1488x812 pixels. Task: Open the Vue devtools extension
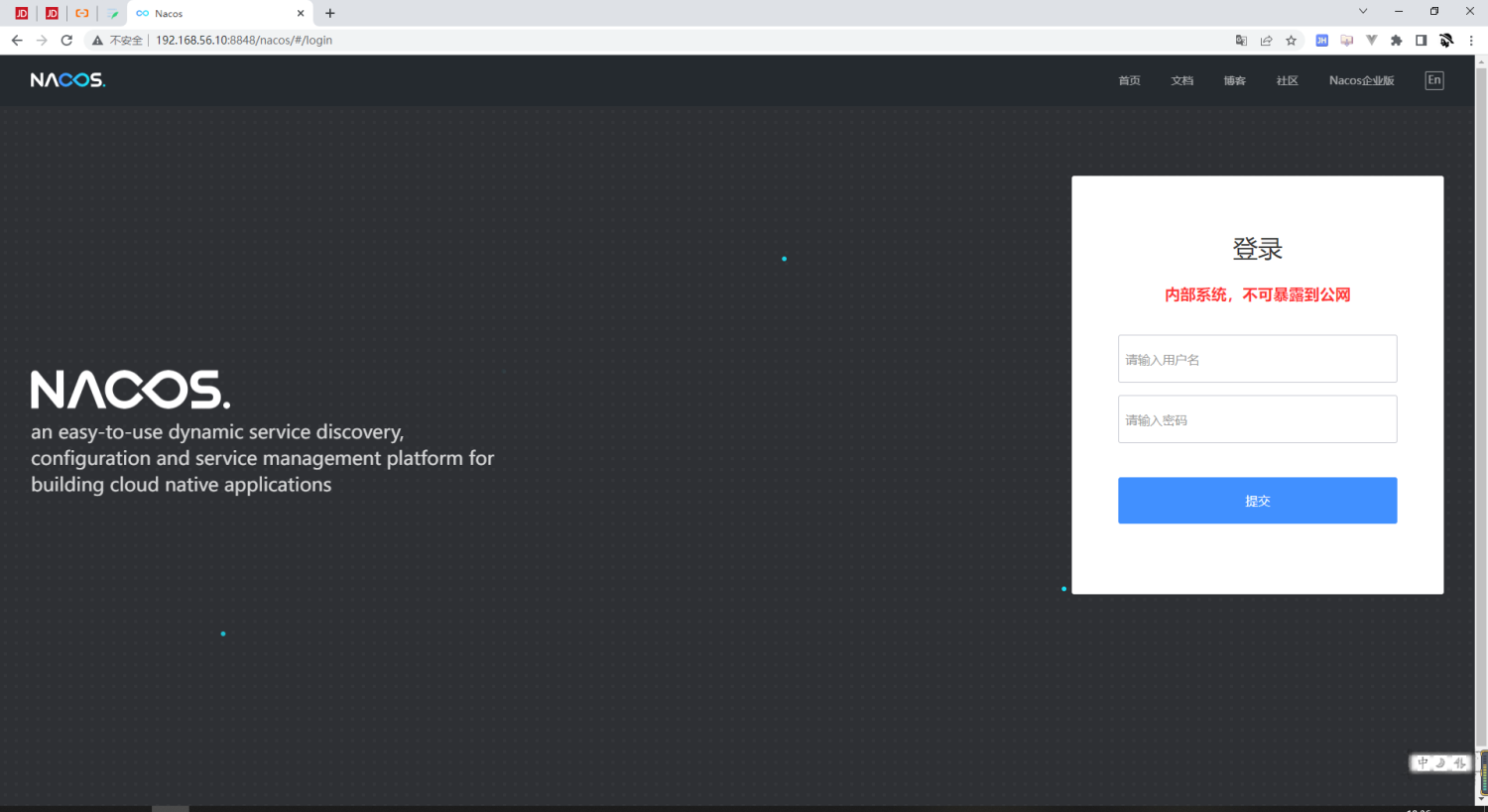[x=1372, y=41]
